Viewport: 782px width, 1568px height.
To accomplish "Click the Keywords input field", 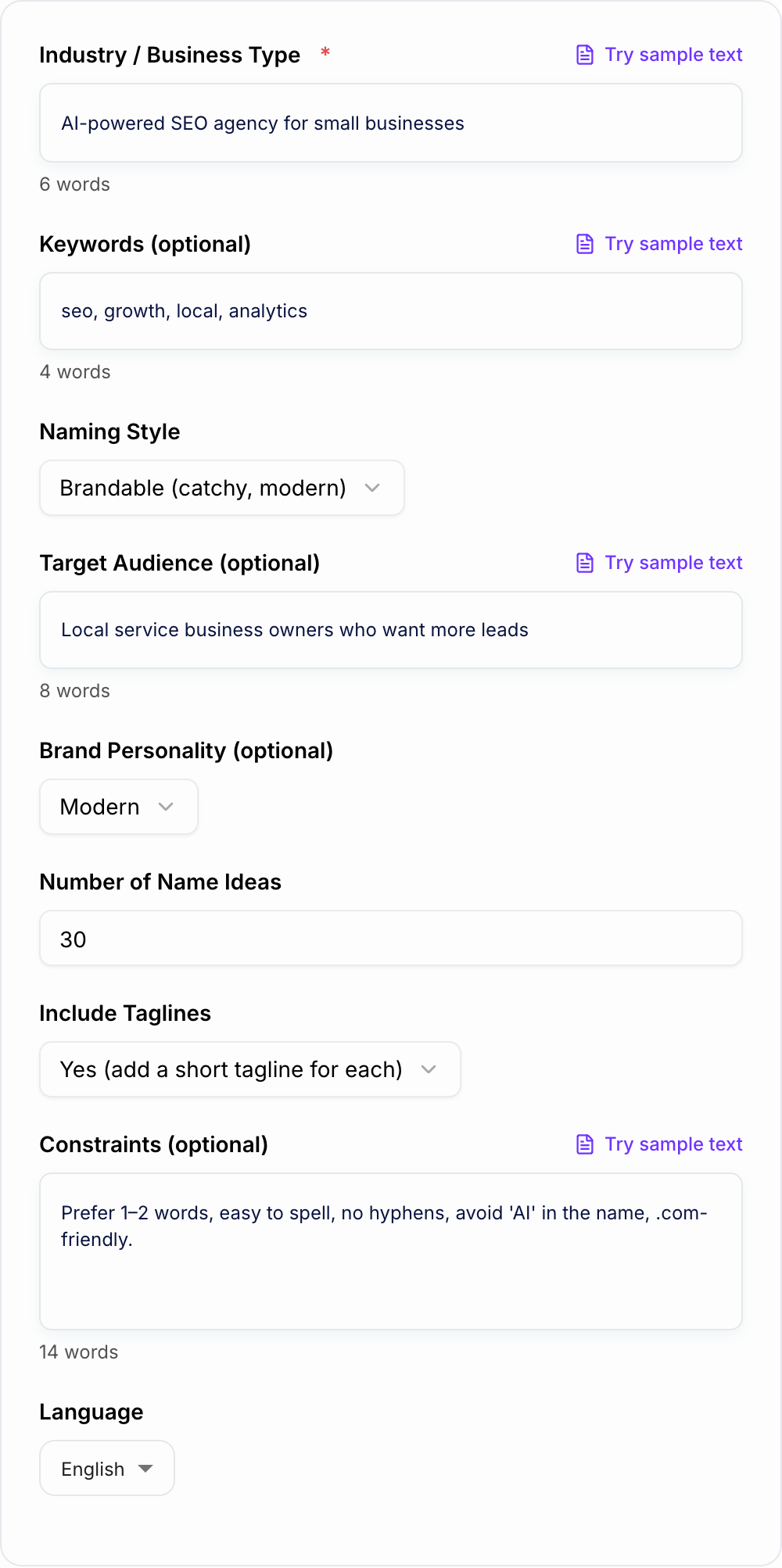I will tap(391, 311).
